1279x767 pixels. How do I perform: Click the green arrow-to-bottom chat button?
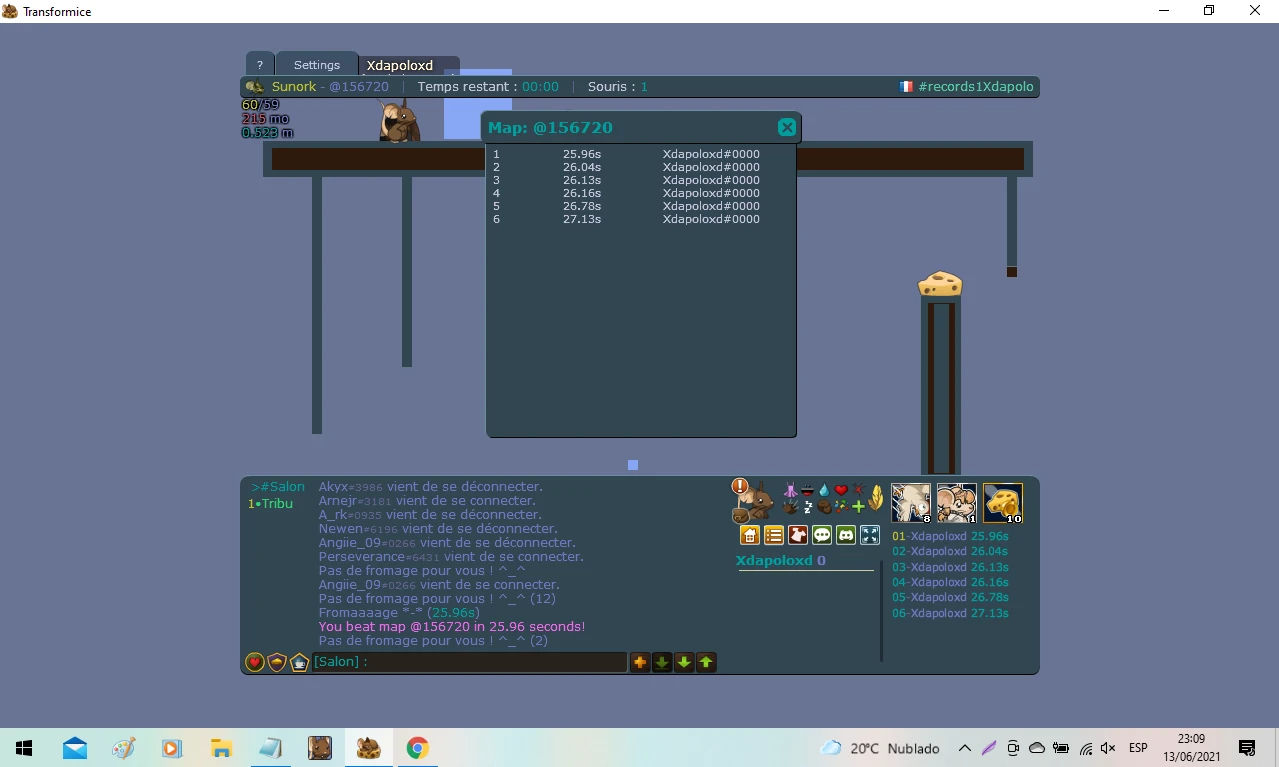click(x=662, y=662)
